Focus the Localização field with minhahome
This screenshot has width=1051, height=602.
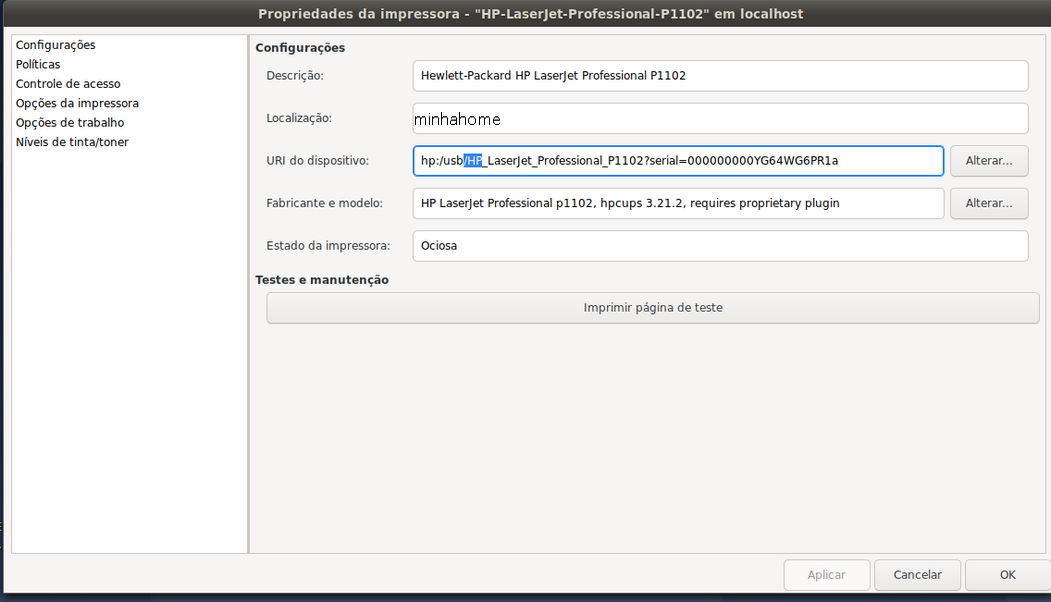click(721, 119)
